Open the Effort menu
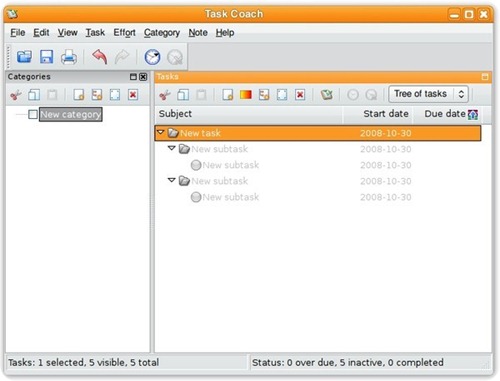 pyautogui.click(x=124, y=33)
